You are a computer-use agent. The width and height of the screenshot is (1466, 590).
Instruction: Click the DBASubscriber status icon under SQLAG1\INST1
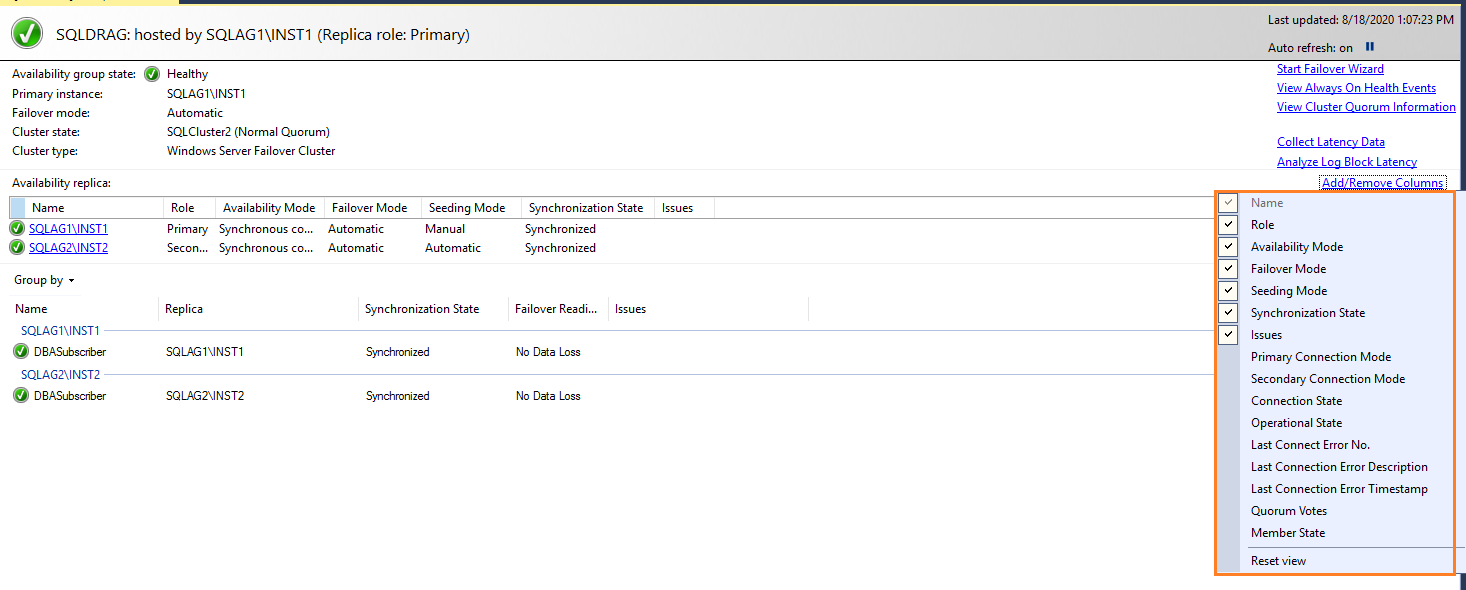tap(21, 352)
